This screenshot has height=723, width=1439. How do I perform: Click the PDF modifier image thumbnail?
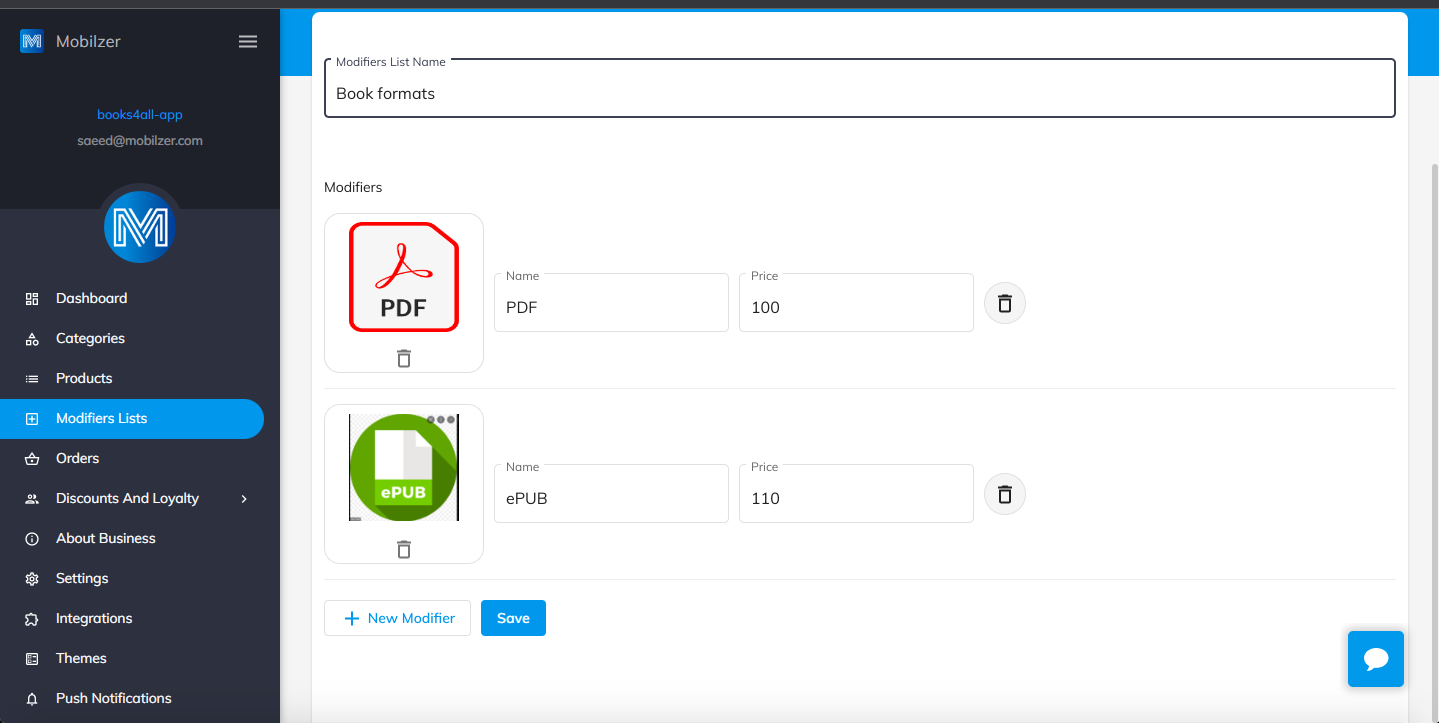click(x=404, y=277)
